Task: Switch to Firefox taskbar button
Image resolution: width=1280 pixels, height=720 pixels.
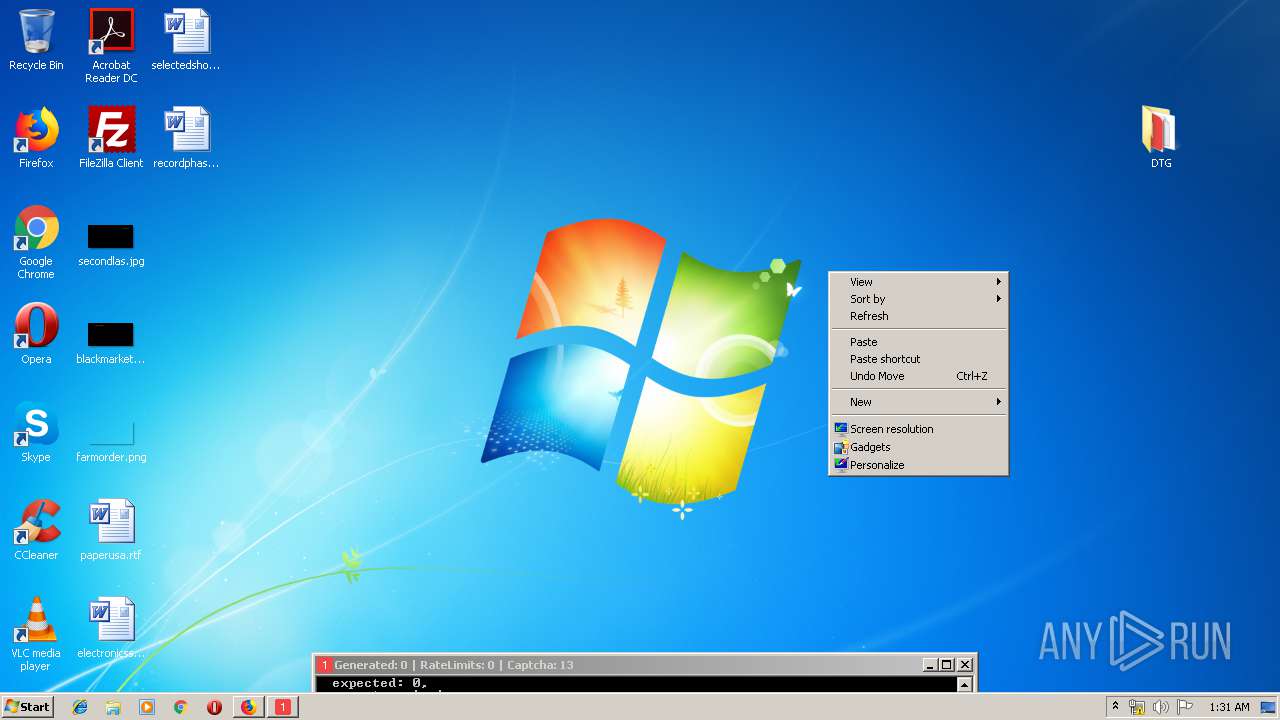Action: click(x=248, y=707)
